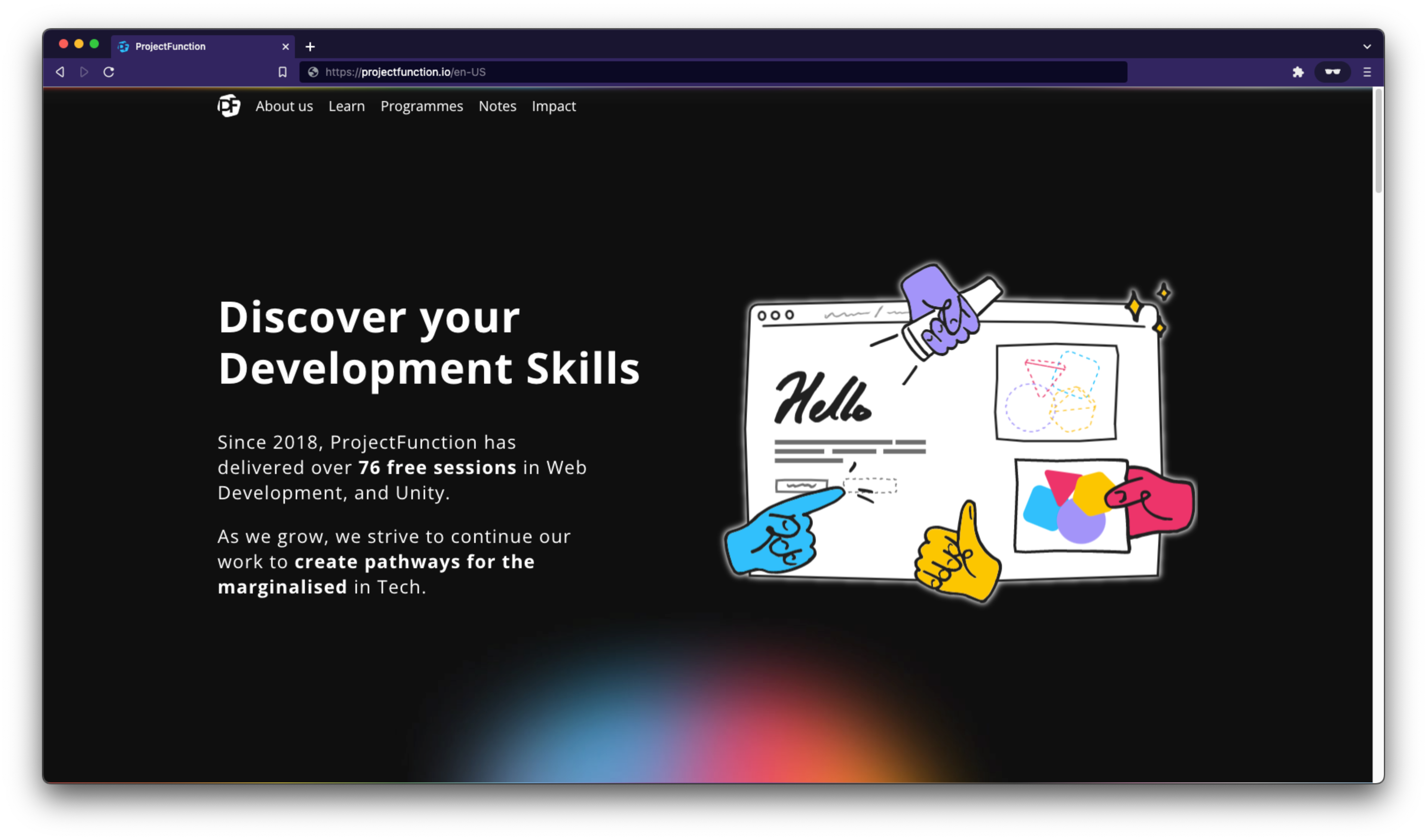Image resolution: width=1427 pixels, height=840 pixels.
Task: Click the sunglasses profile button
Action: (1332, 72)
